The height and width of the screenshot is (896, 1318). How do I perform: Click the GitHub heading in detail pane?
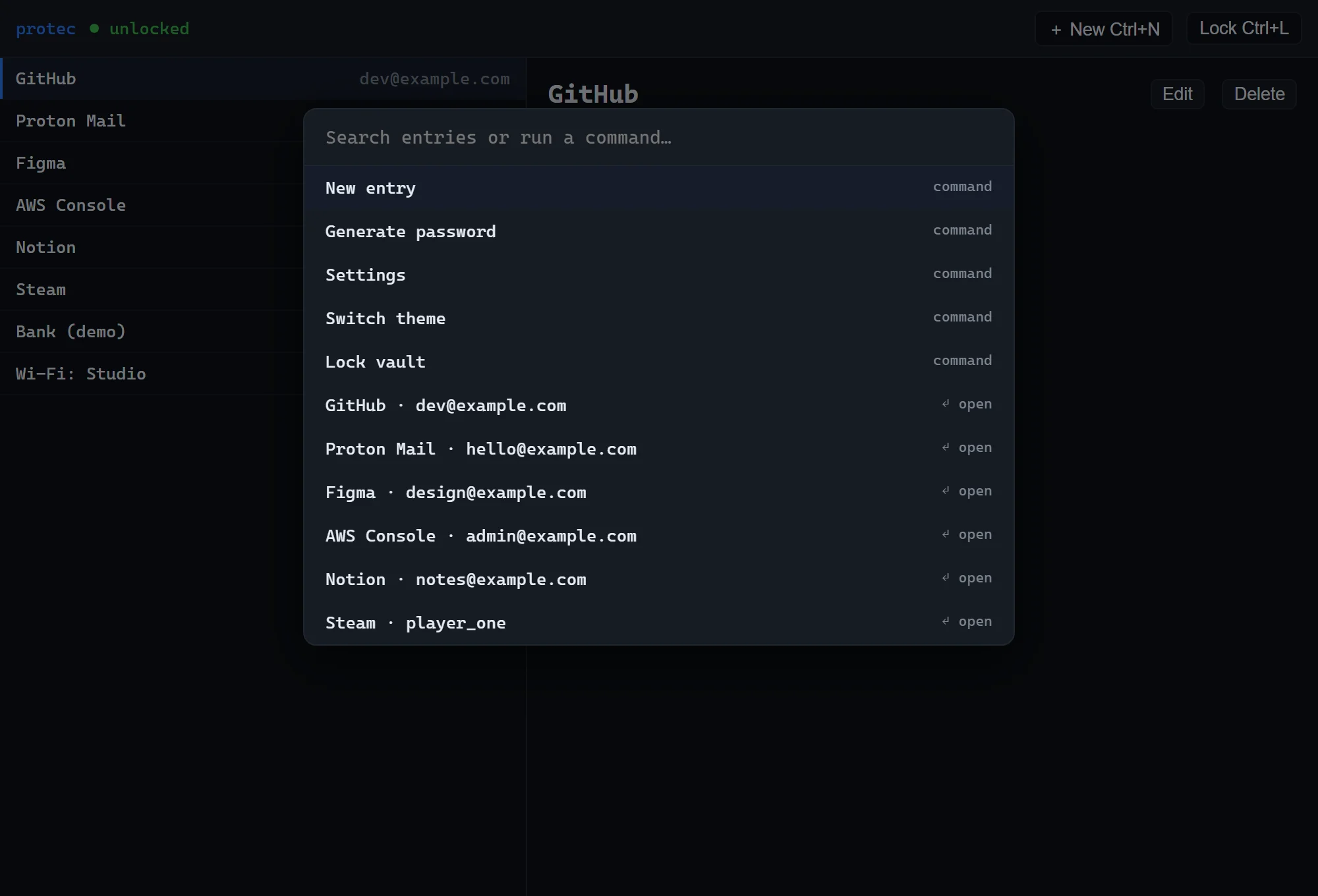[593, 94]
